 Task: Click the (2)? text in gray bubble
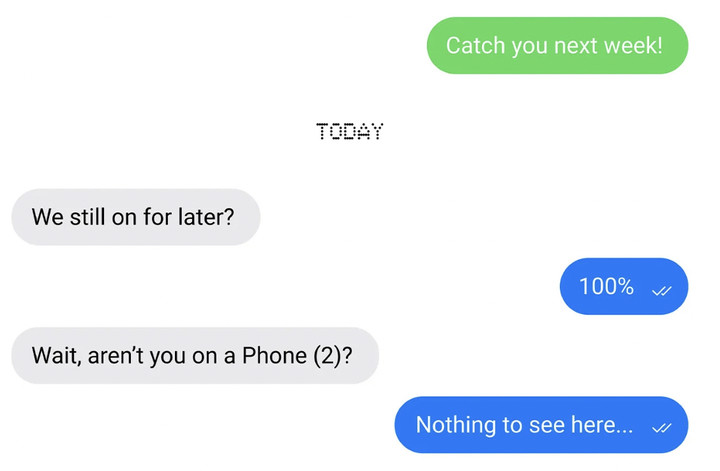[333, 356]
